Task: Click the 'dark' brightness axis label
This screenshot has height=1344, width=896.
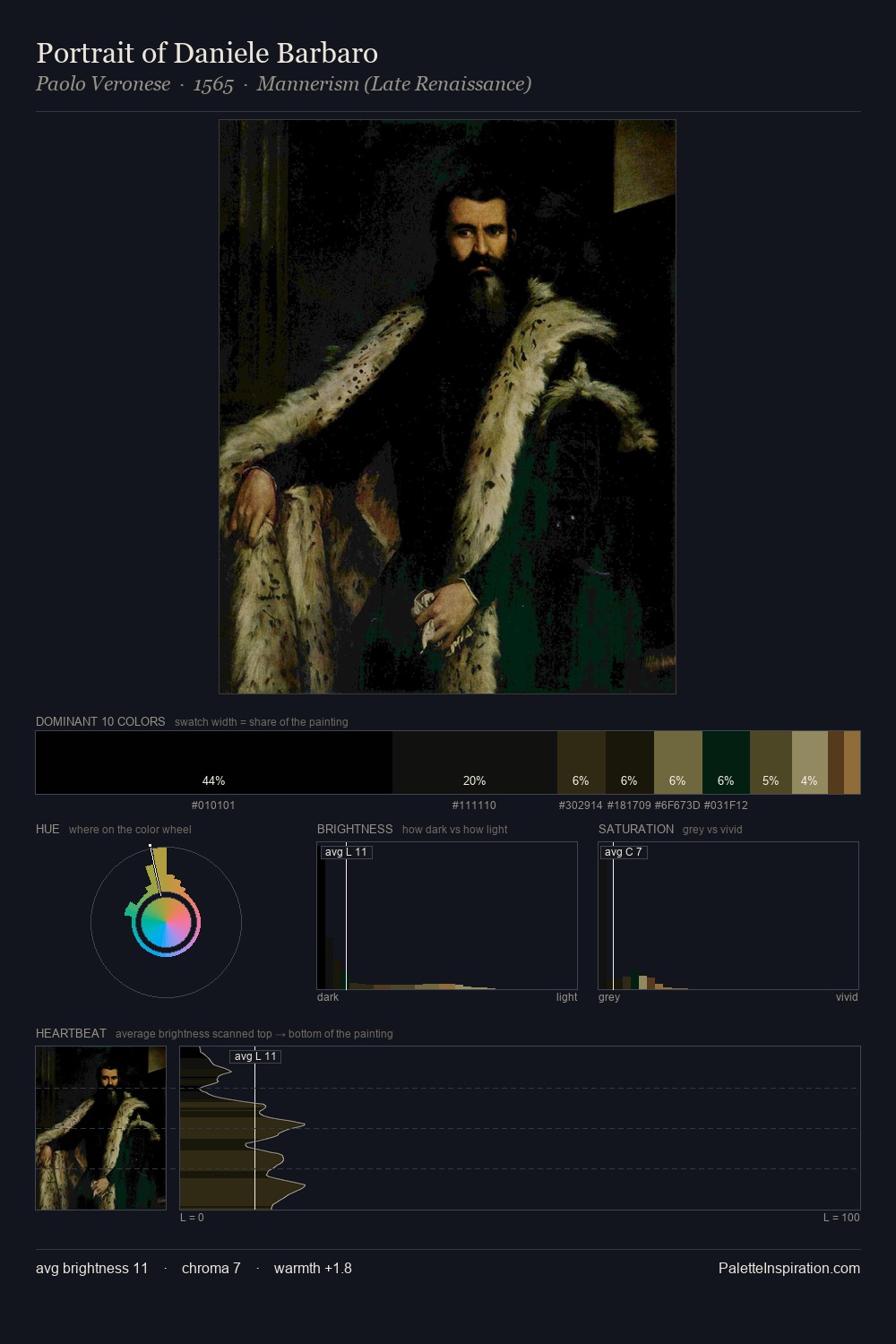Action: (x=328, y=997)
